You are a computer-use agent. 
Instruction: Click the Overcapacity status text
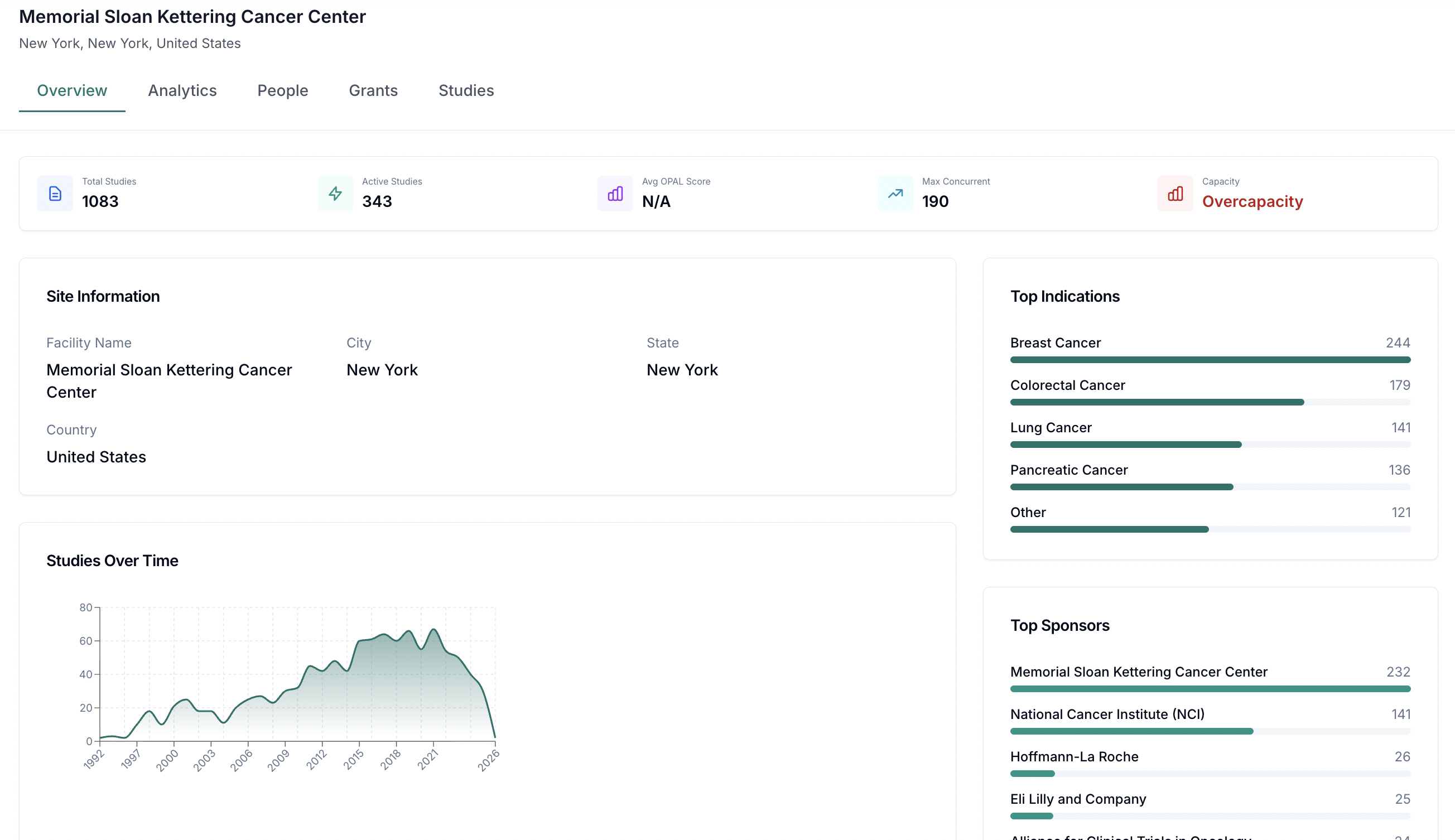point(1252,201)
